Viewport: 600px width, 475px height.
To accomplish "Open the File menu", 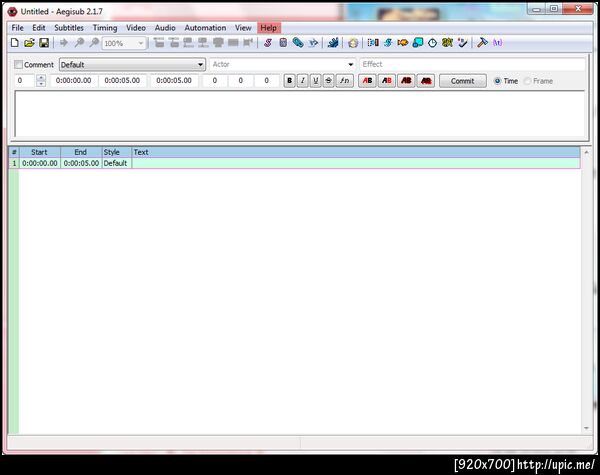I will pyautogui.click(x=17, y=28).
